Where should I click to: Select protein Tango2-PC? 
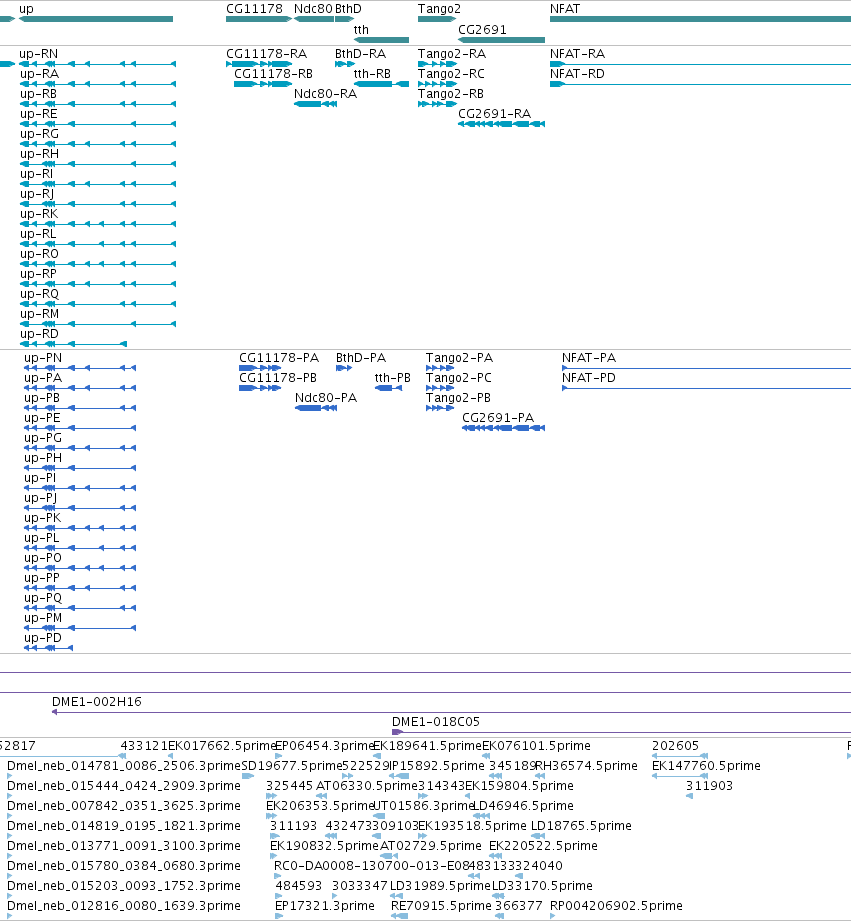point(440,388)
